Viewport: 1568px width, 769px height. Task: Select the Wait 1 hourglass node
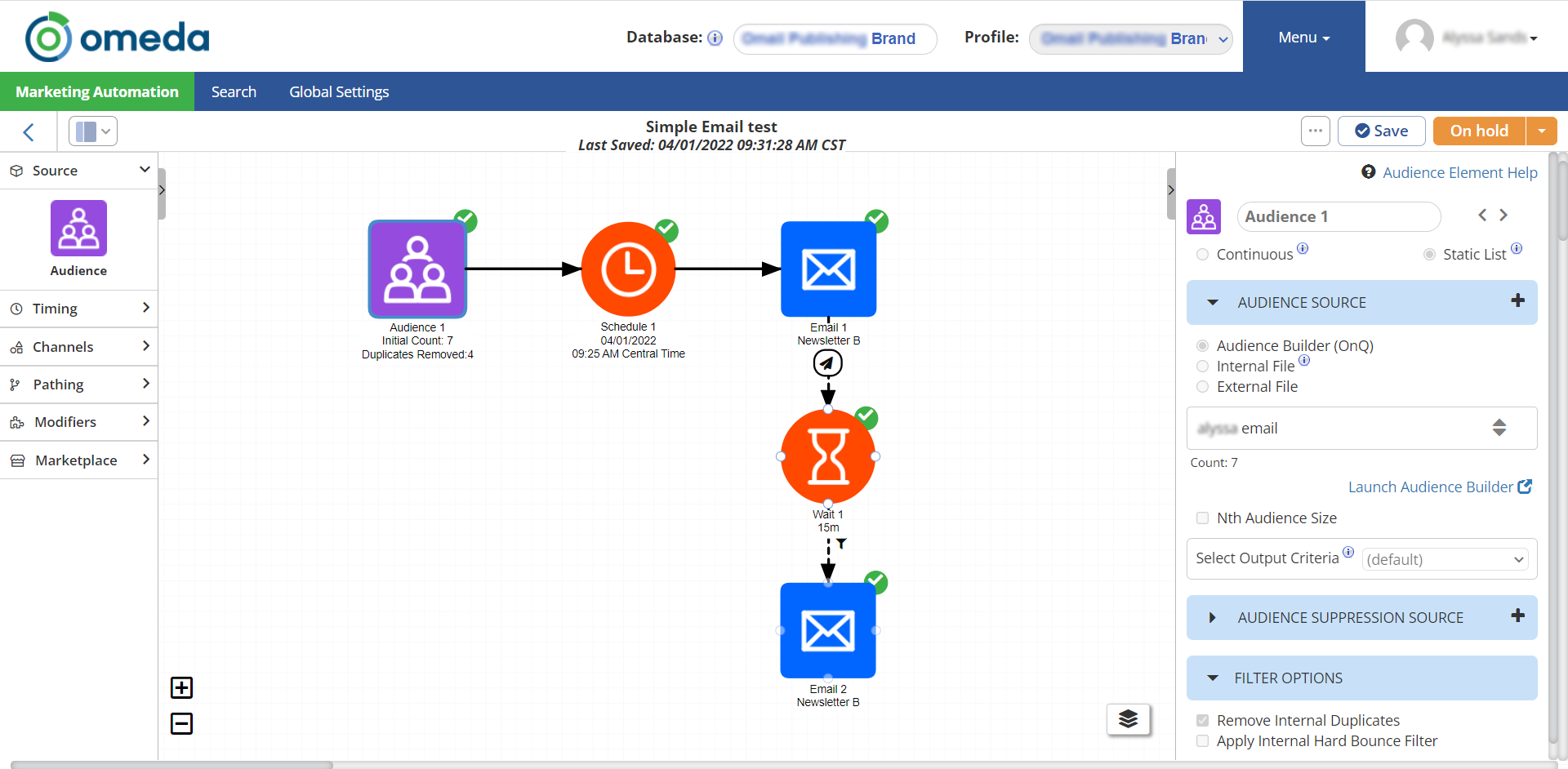coord(828,456)
